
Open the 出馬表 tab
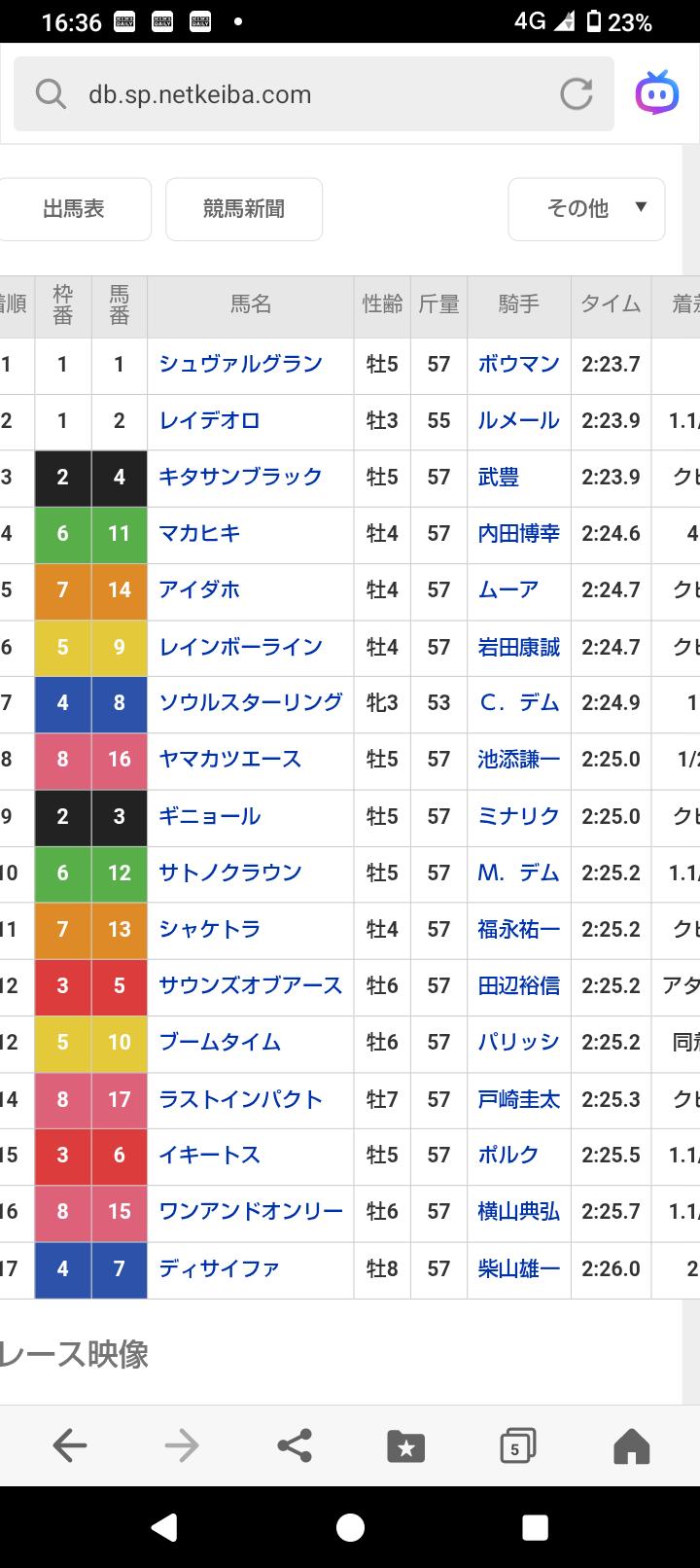click(x=74, y=208)
